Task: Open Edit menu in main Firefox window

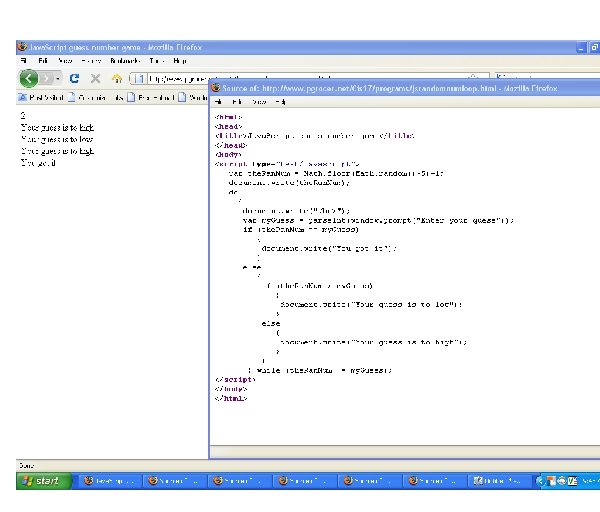Action: pos(42,60)
